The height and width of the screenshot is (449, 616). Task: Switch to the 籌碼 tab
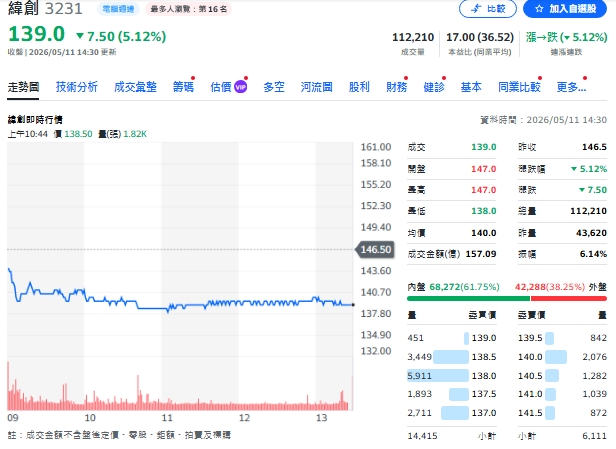[x=183, y=87]
